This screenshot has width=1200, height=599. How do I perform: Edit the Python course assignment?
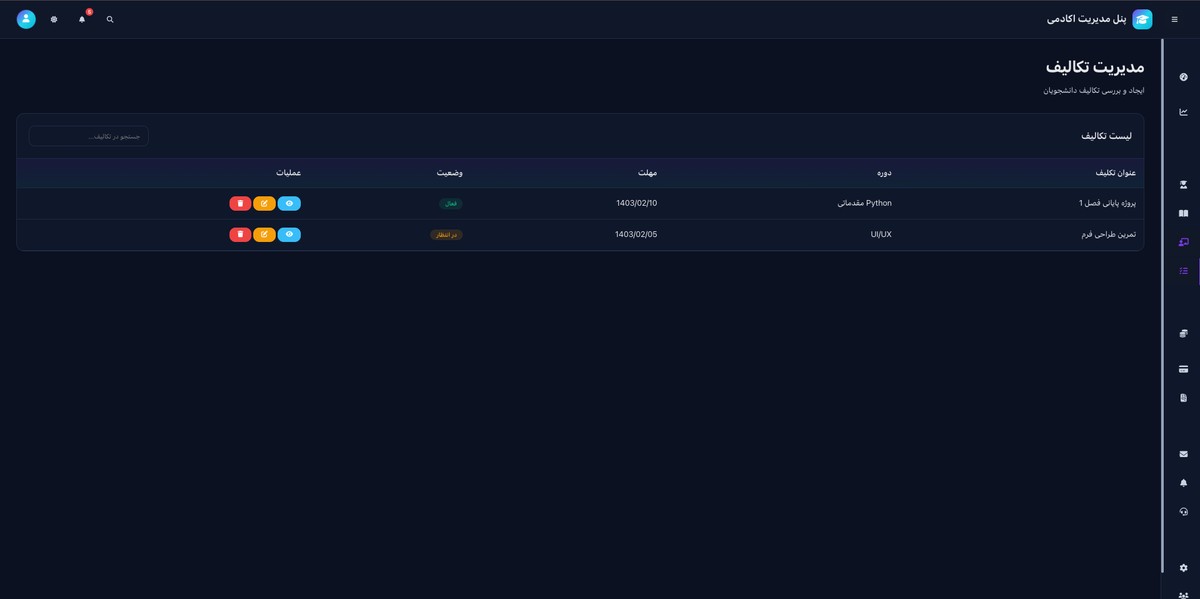[x=264, y=203]
